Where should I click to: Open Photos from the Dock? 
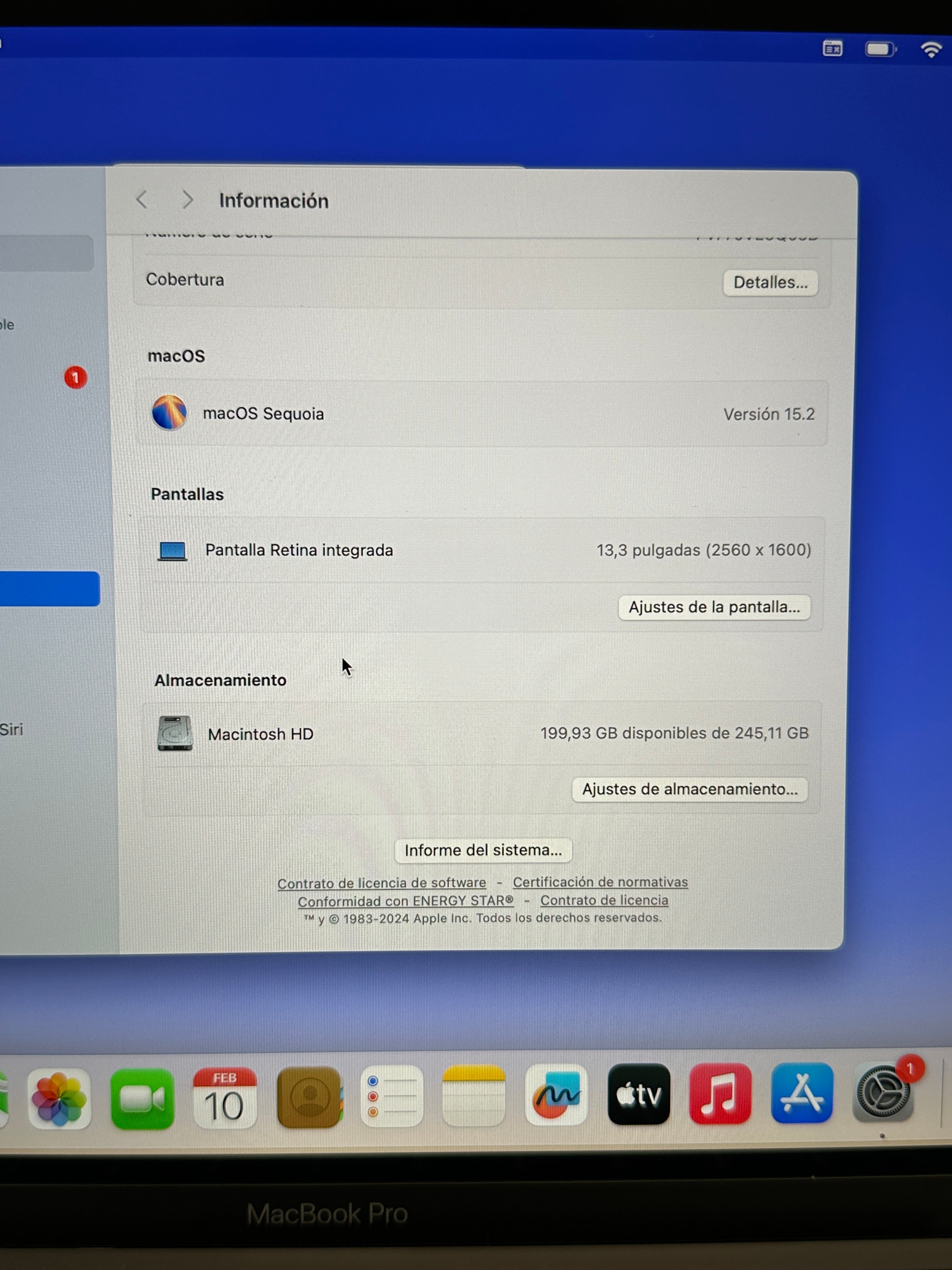59,1098
